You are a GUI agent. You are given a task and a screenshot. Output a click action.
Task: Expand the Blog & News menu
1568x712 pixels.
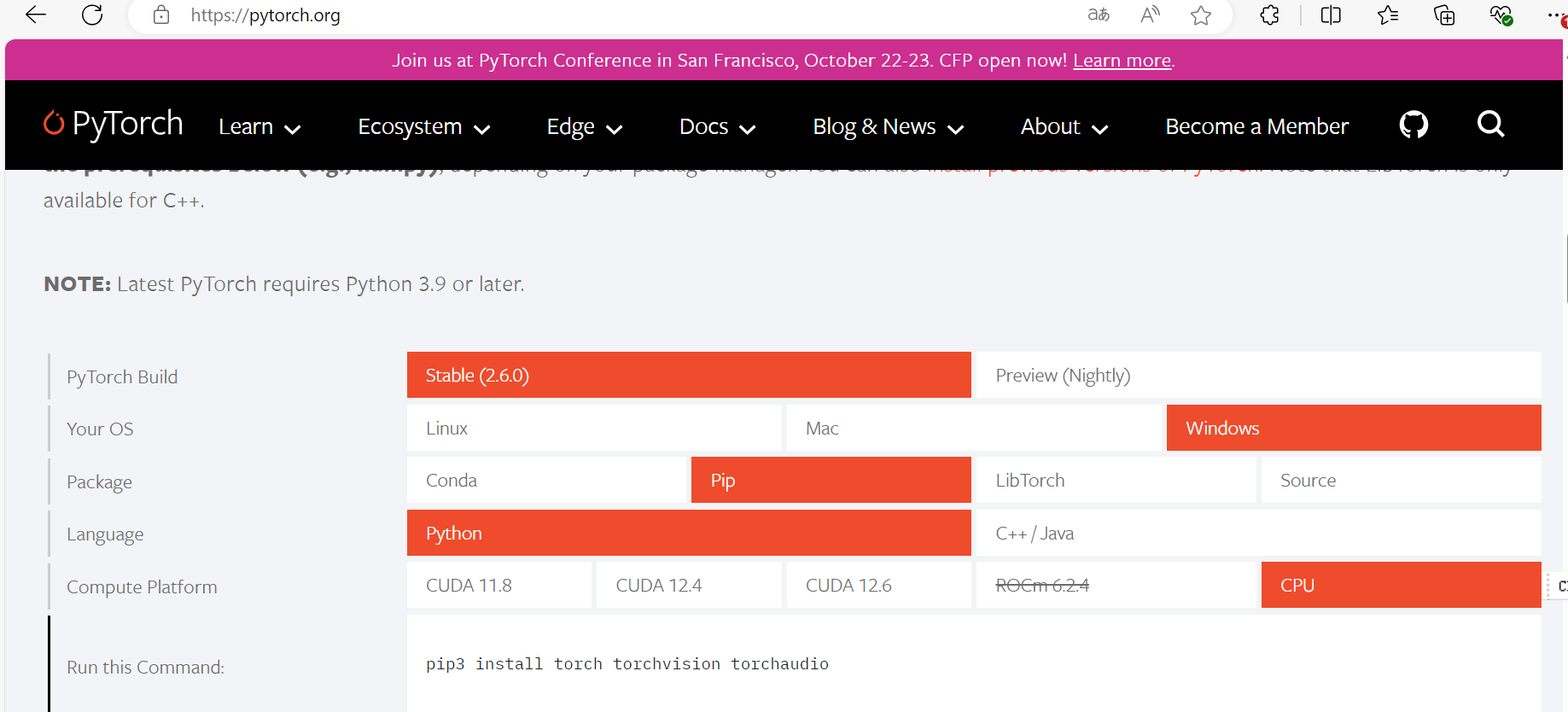coord(889,126)
